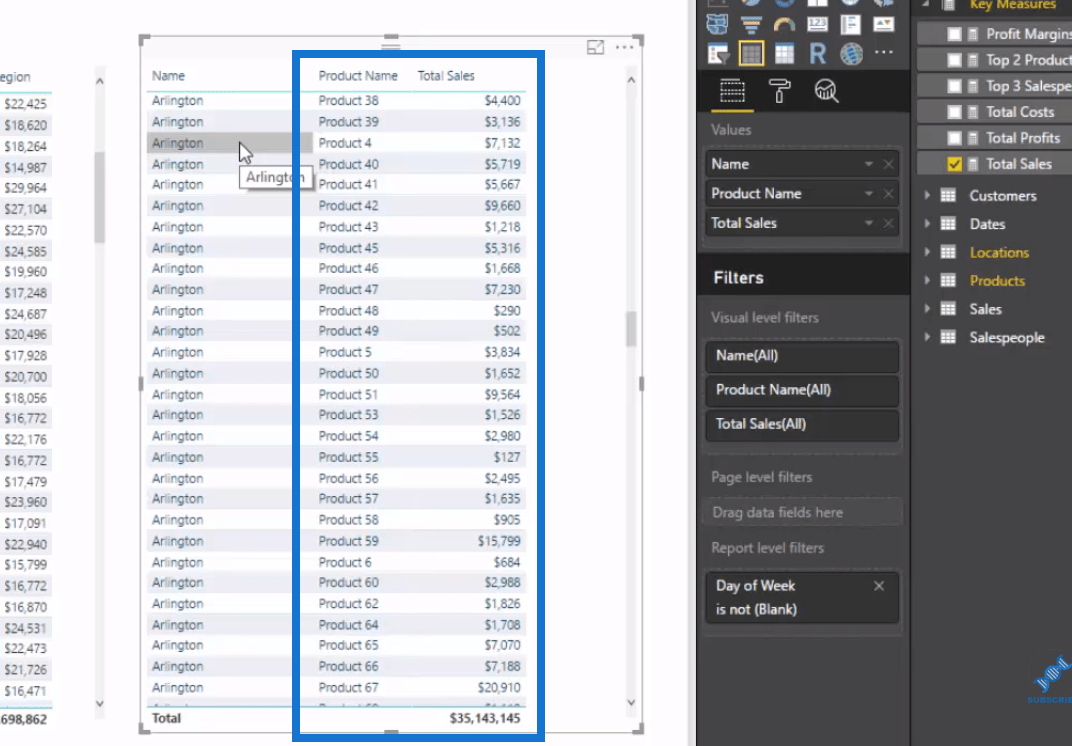Viewport: 1072px width, 746px height.
Task: Remove the Day of Week report filter
Action: (x=879, y=586)
